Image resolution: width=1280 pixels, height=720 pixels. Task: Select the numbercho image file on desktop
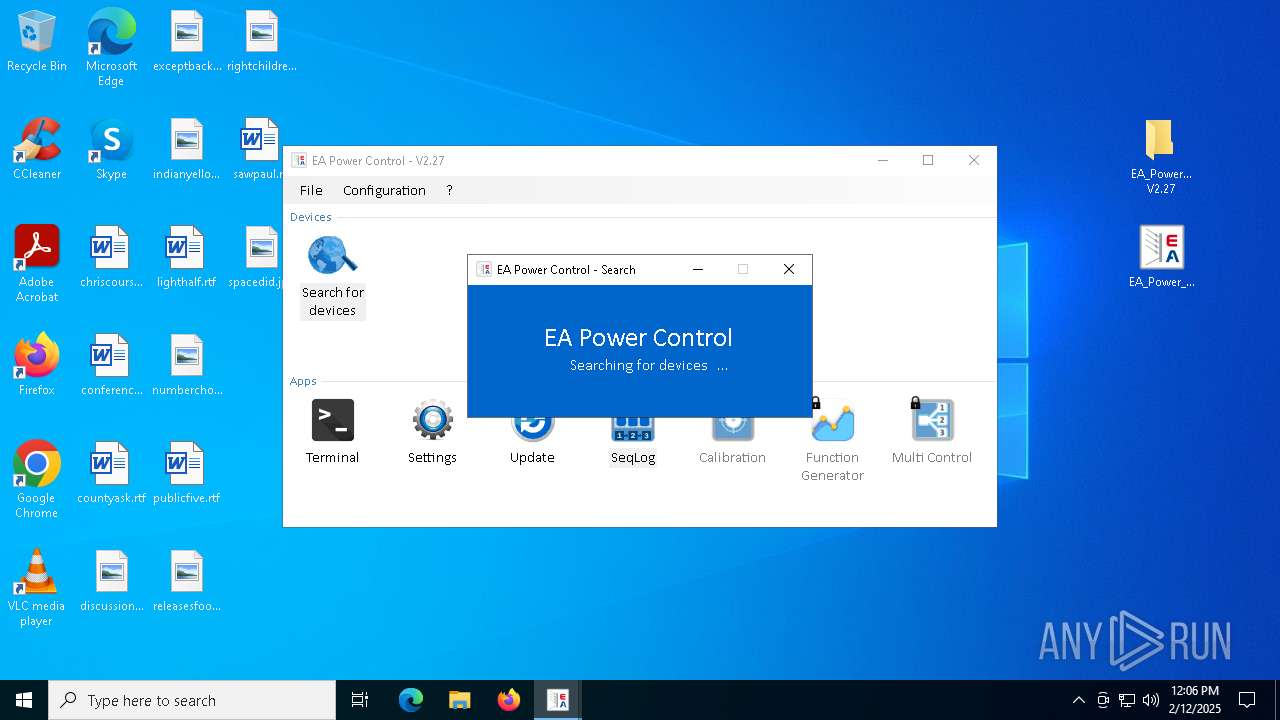pos(187,364)
